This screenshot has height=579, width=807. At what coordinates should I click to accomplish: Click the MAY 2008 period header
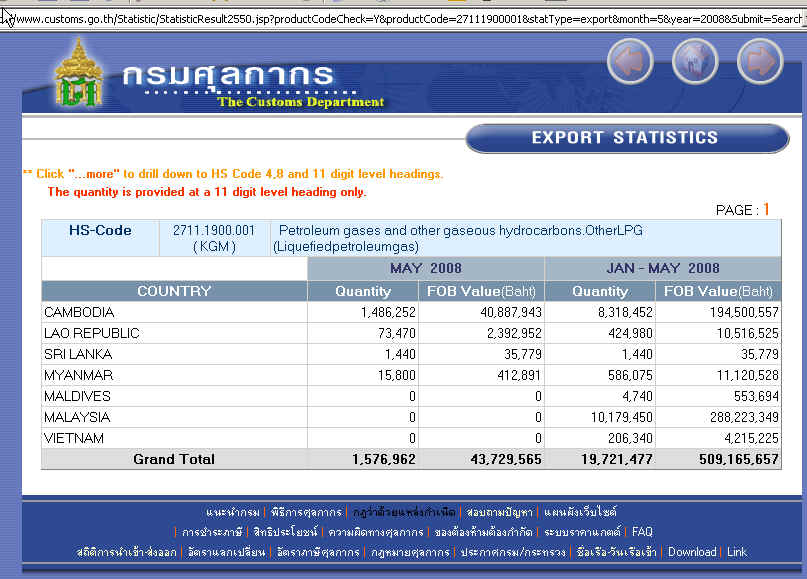426,269
